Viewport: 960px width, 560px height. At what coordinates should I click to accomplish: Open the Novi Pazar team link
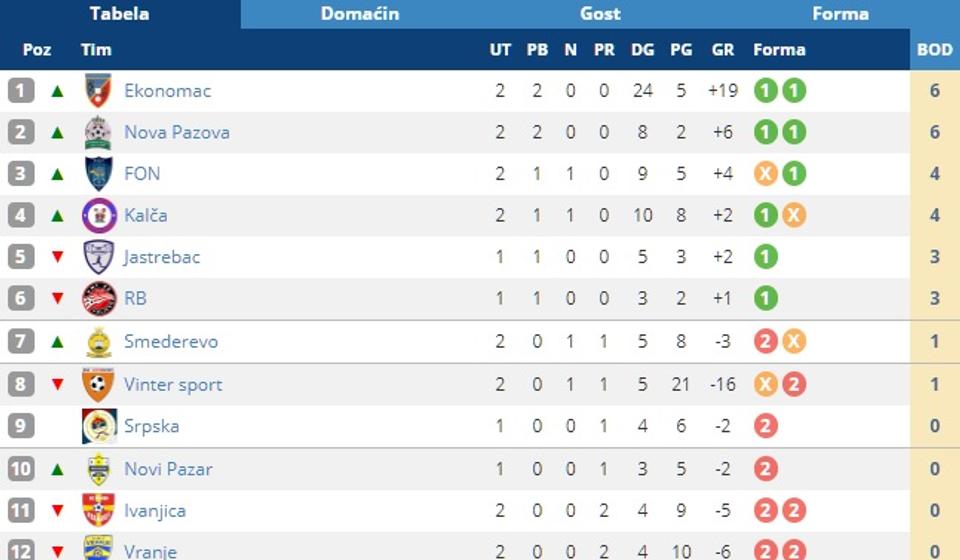168,469
